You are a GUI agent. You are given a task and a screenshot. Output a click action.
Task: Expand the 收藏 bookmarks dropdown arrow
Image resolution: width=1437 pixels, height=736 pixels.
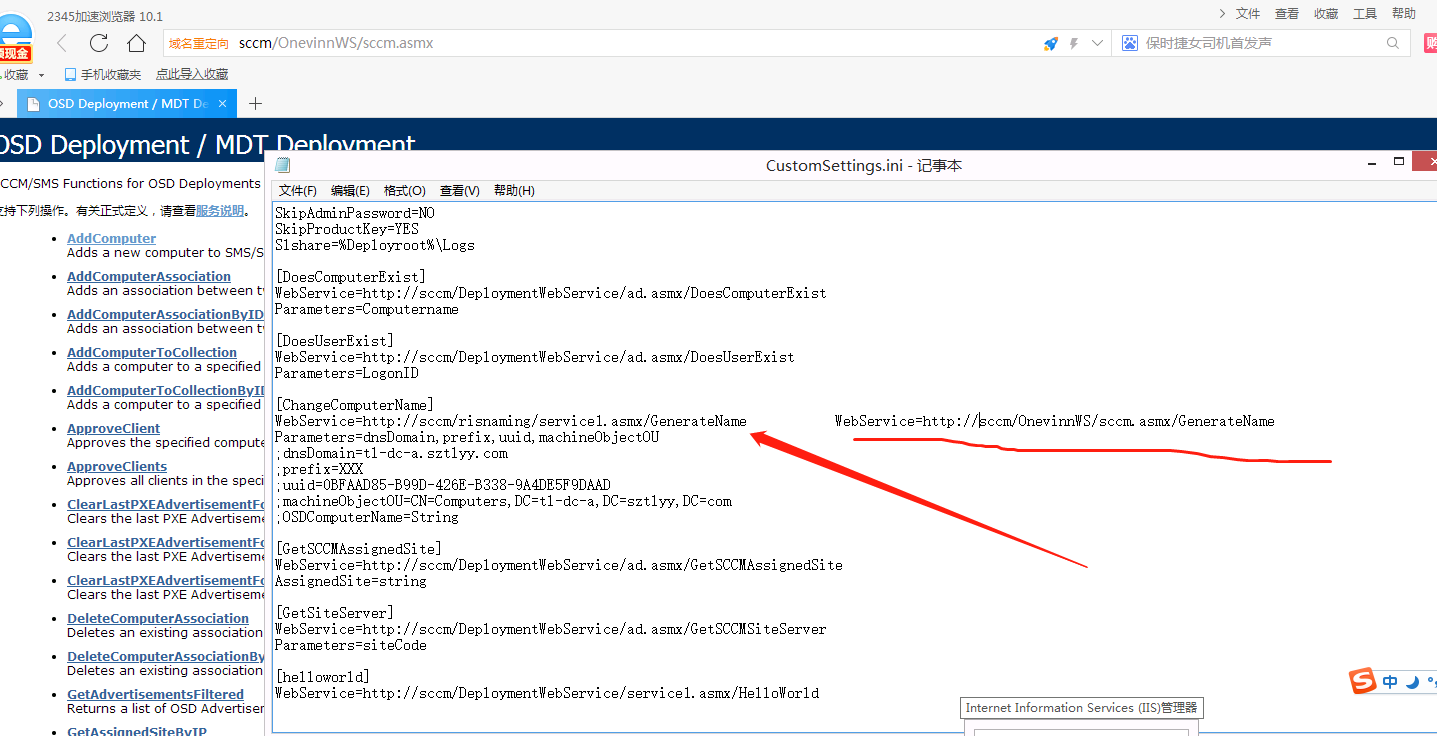point(41,75)
